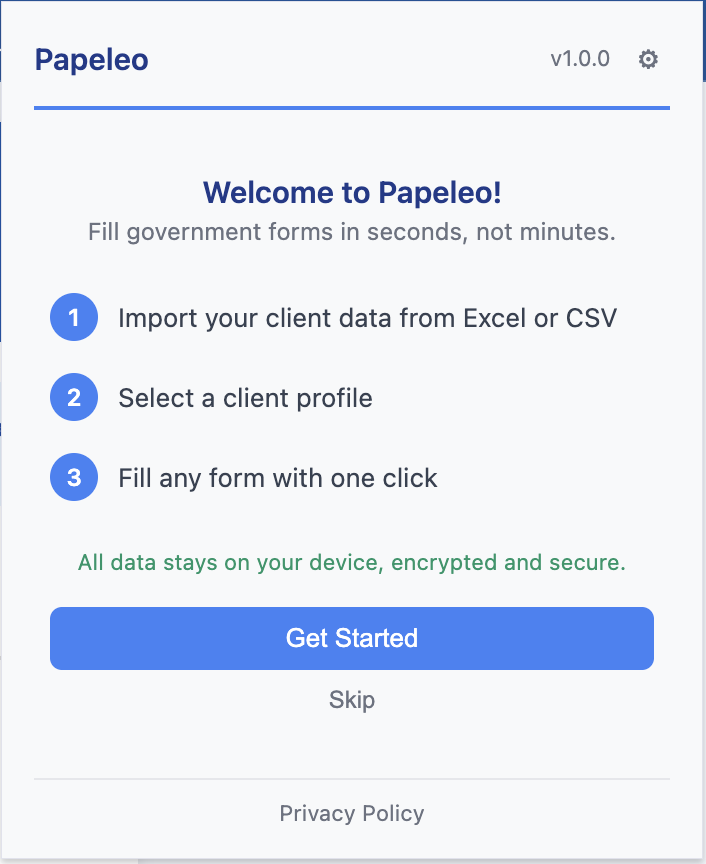The image size is (706, 864).
Task: Click the numbered badge for step 1
Action: pos(73,317)
